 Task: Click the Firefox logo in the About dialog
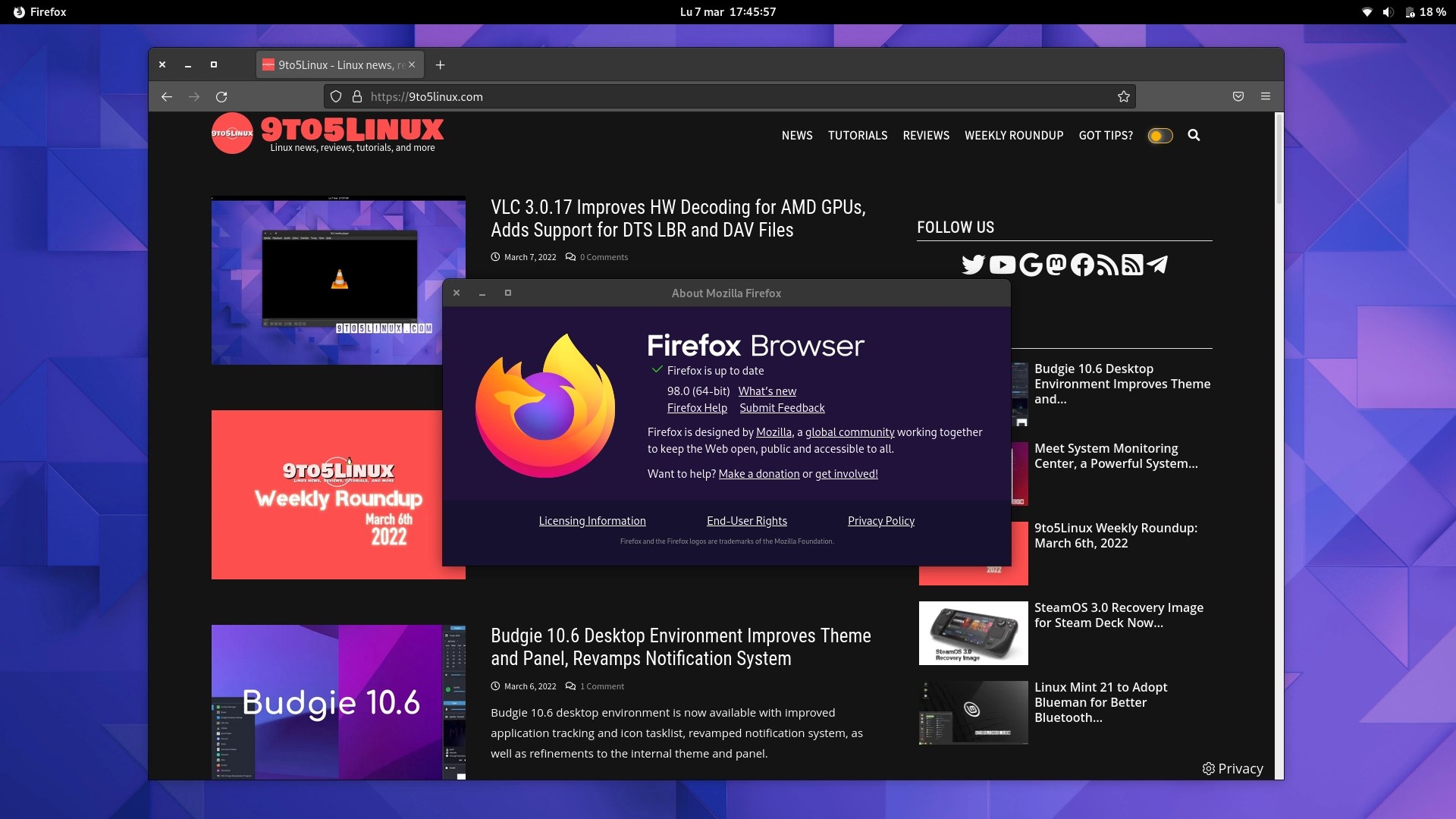[x=545, y=406]
